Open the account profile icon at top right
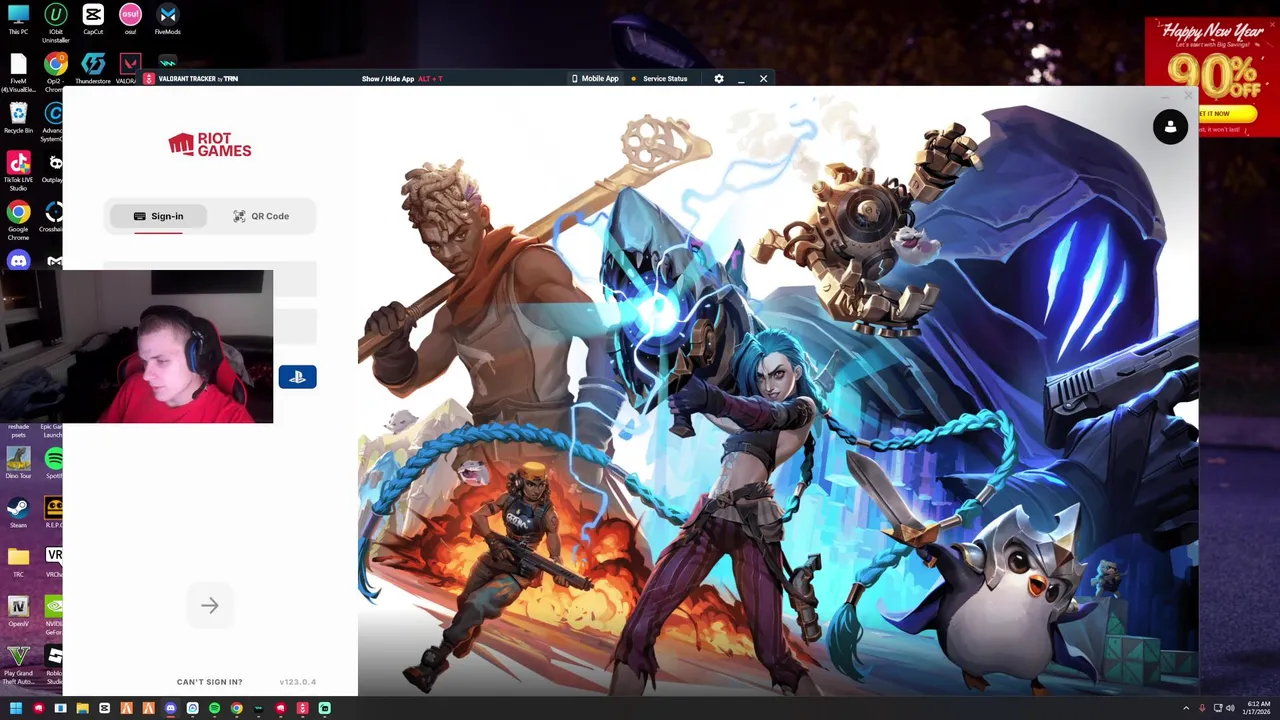 coord(1170,127)
